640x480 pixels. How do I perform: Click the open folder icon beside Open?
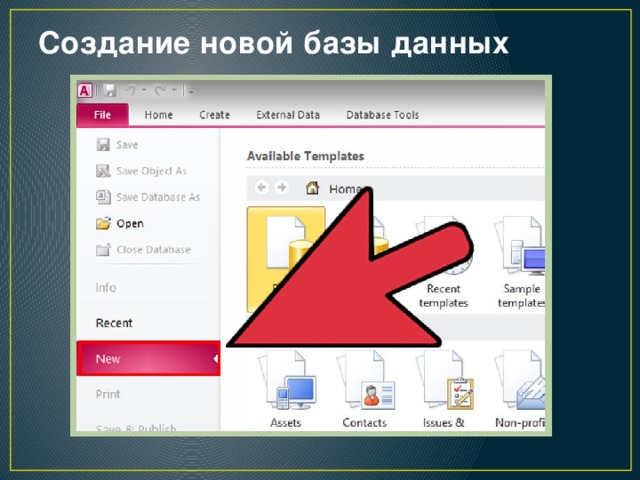click(103, 223)
